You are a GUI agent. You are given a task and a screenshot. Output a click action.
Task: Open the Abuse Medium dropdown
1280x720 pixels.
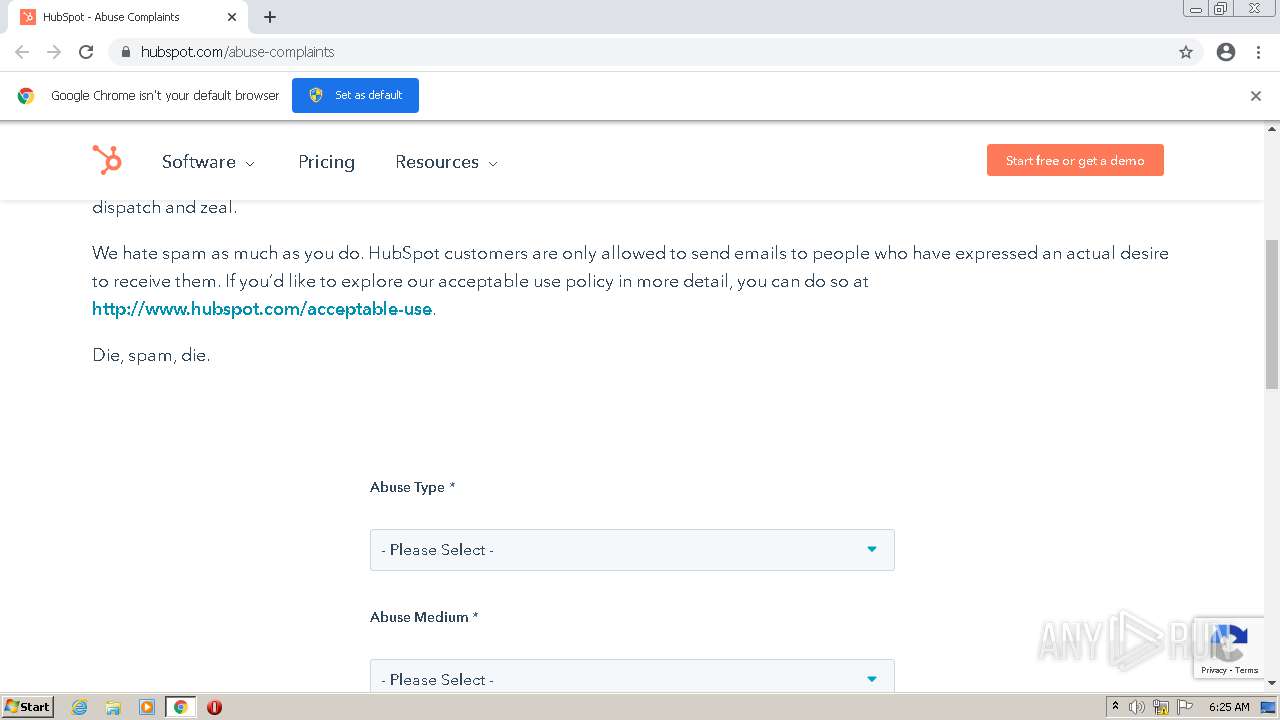point(632,676)
